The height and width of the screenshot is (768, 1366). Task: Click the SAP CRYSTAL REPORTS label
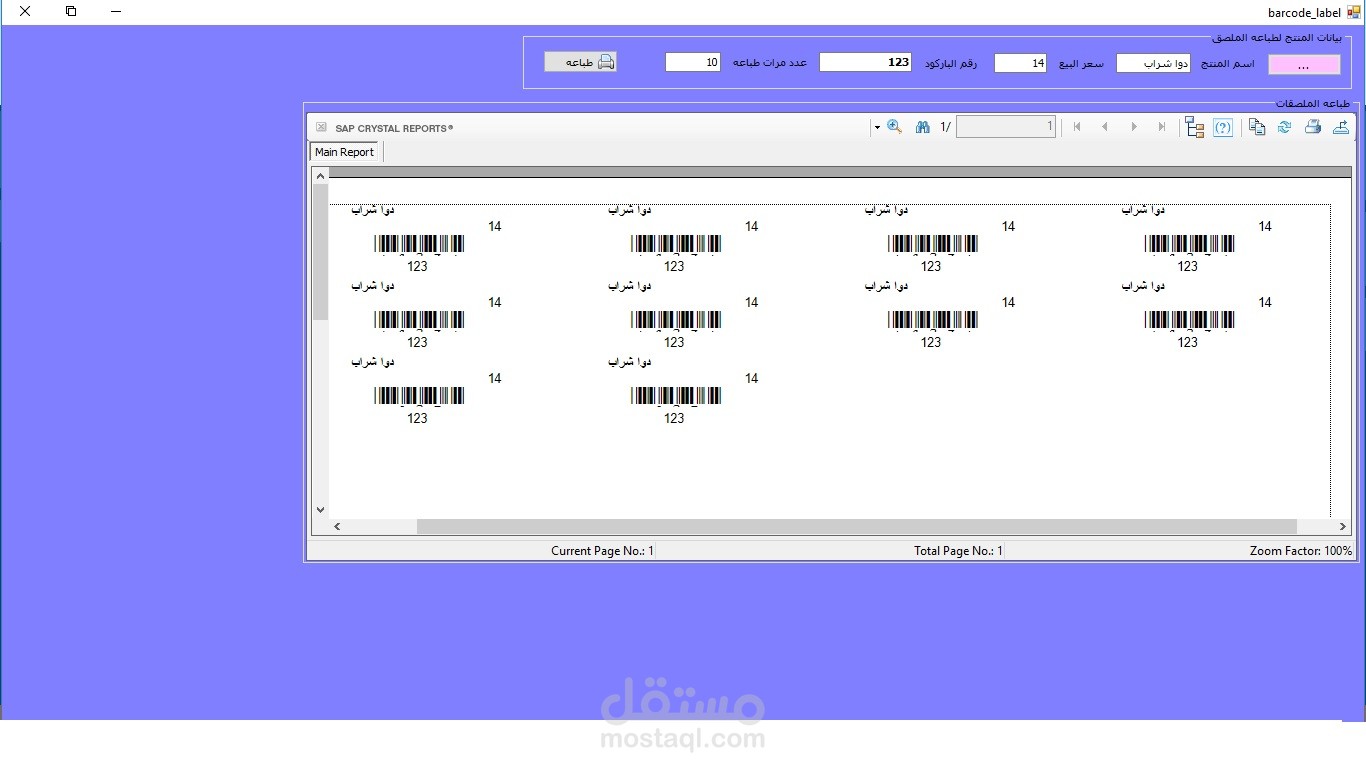(x=394, y=128)
